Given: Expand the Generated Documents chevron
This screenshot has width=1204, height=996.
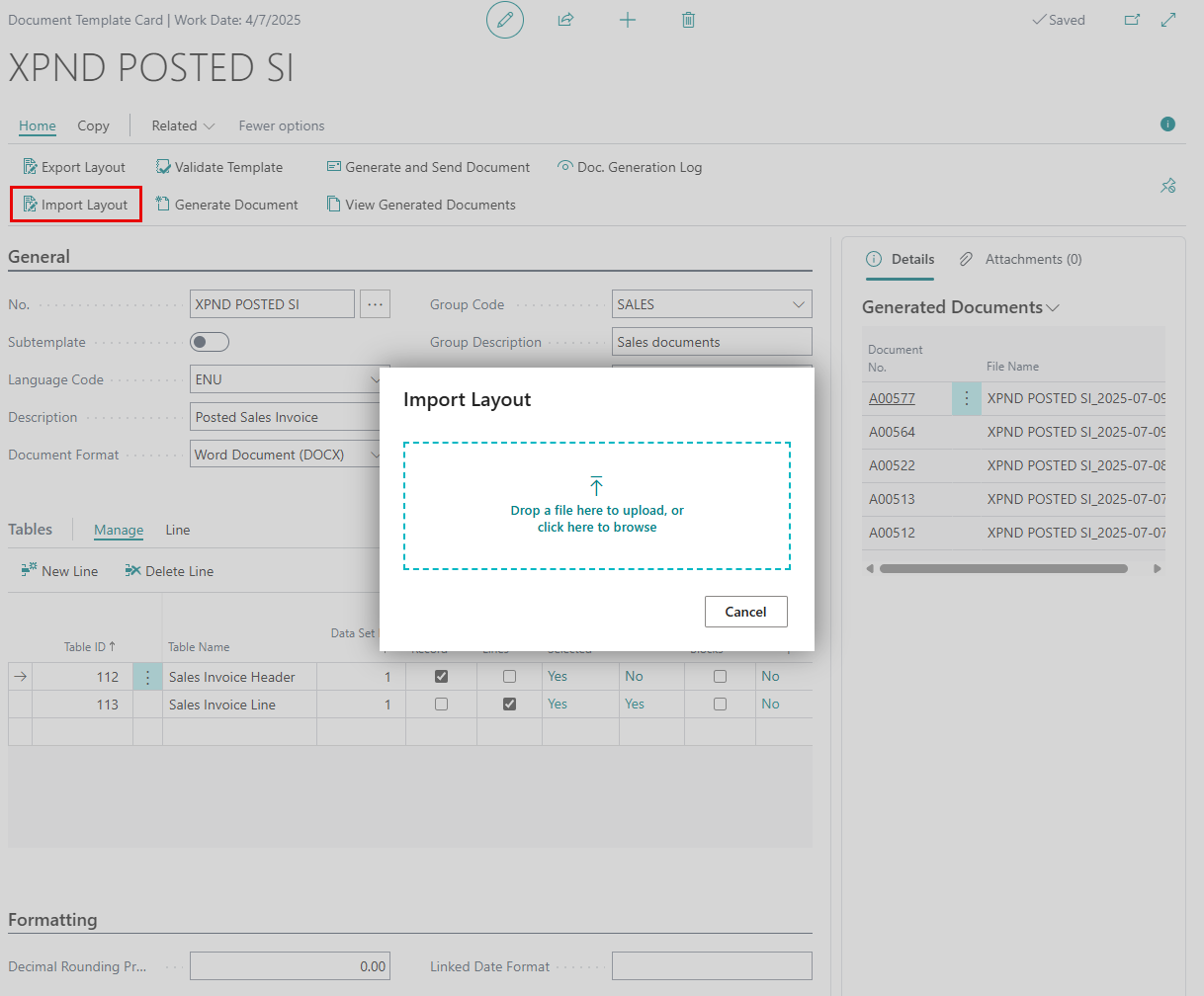Looking at the screenshot, I should click(x=1053, y=307).
